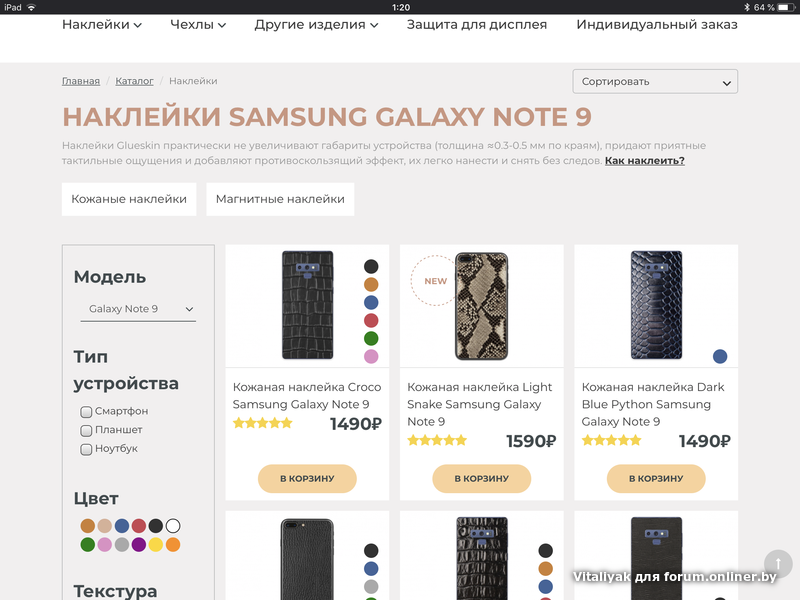The height and width of the screenshot is (600, 800).
Task: Add Croco sticker to cart with В корзину
Action: point(307,479)
